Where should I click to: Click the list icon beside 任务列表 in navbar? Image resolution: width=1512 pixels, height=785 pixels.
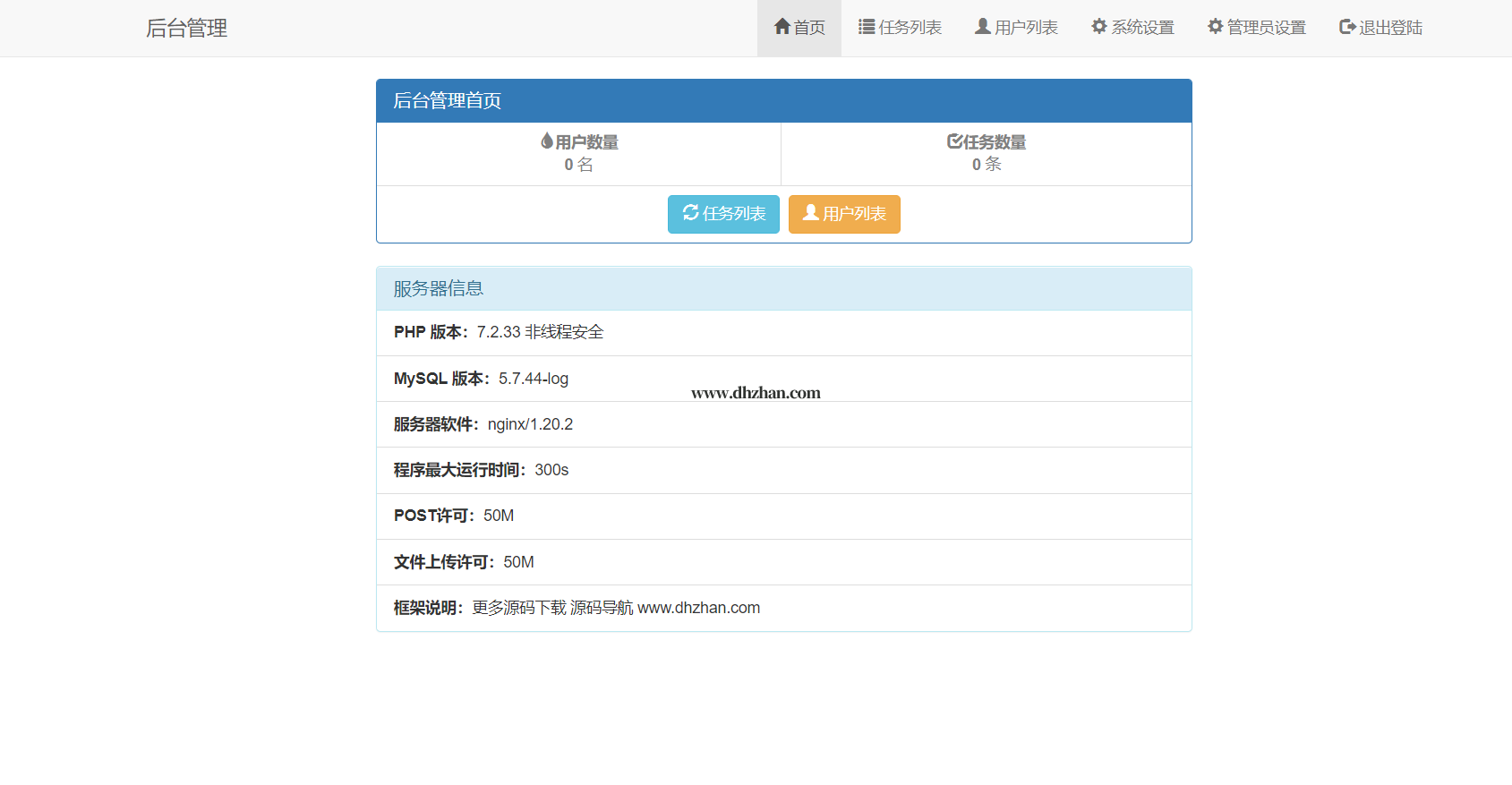(866, 27)
